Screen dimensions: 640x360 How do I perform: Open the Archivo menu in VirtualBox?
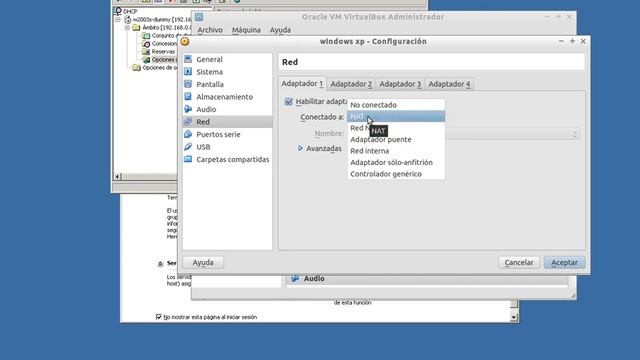coord(210,30)
